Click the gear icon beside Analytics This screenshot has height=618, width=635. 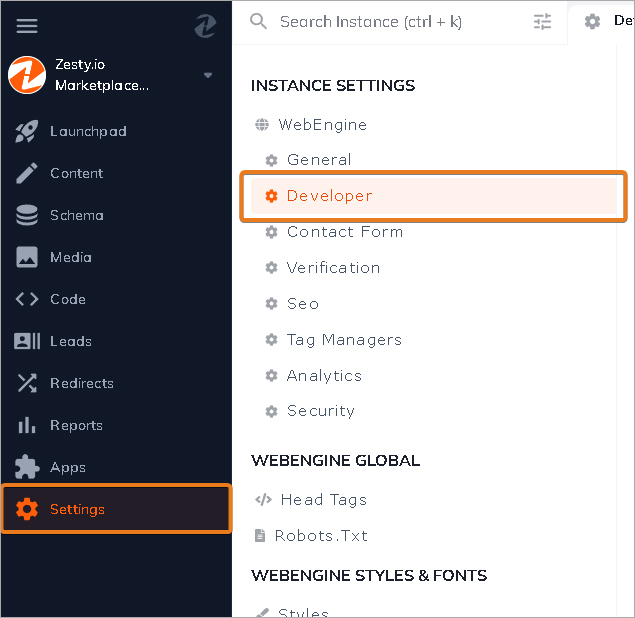(x=271, y=376)
